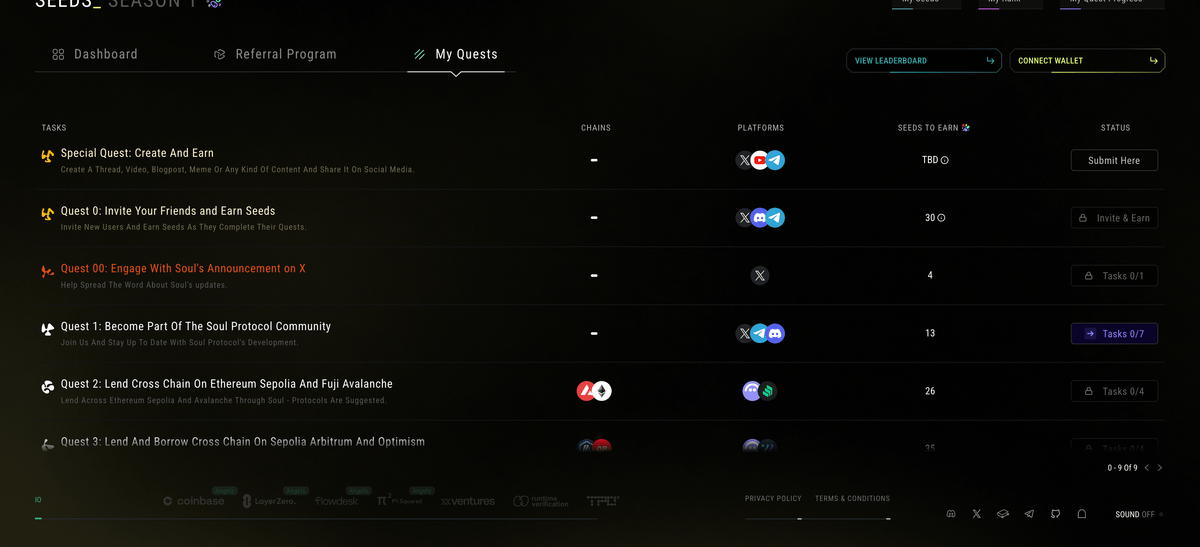Click the Discord icon in Quest 0 row

(x=760, y=218)
